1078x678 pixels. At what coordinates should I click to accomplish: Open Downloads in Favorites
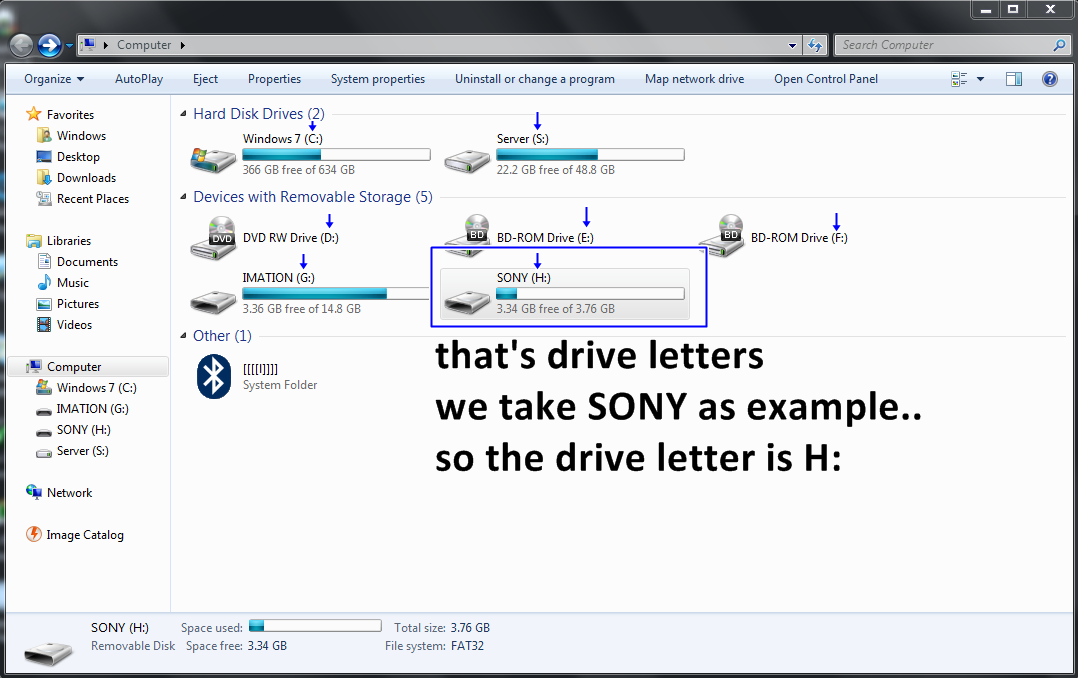86,177
